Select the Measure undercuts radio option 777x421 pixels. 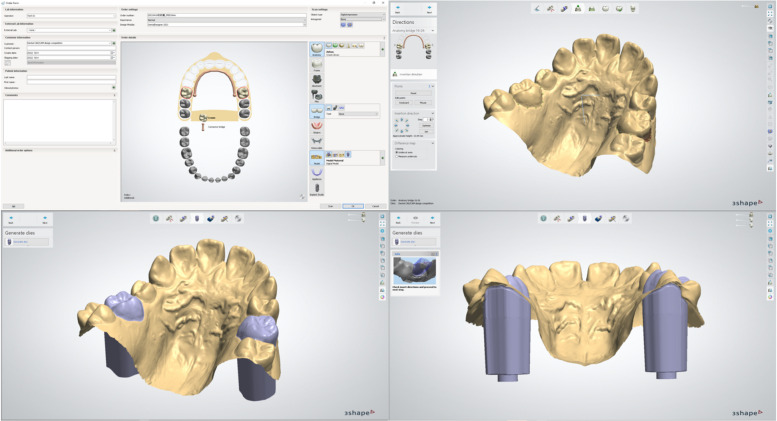pyautogui.click(x=398, y=155)
